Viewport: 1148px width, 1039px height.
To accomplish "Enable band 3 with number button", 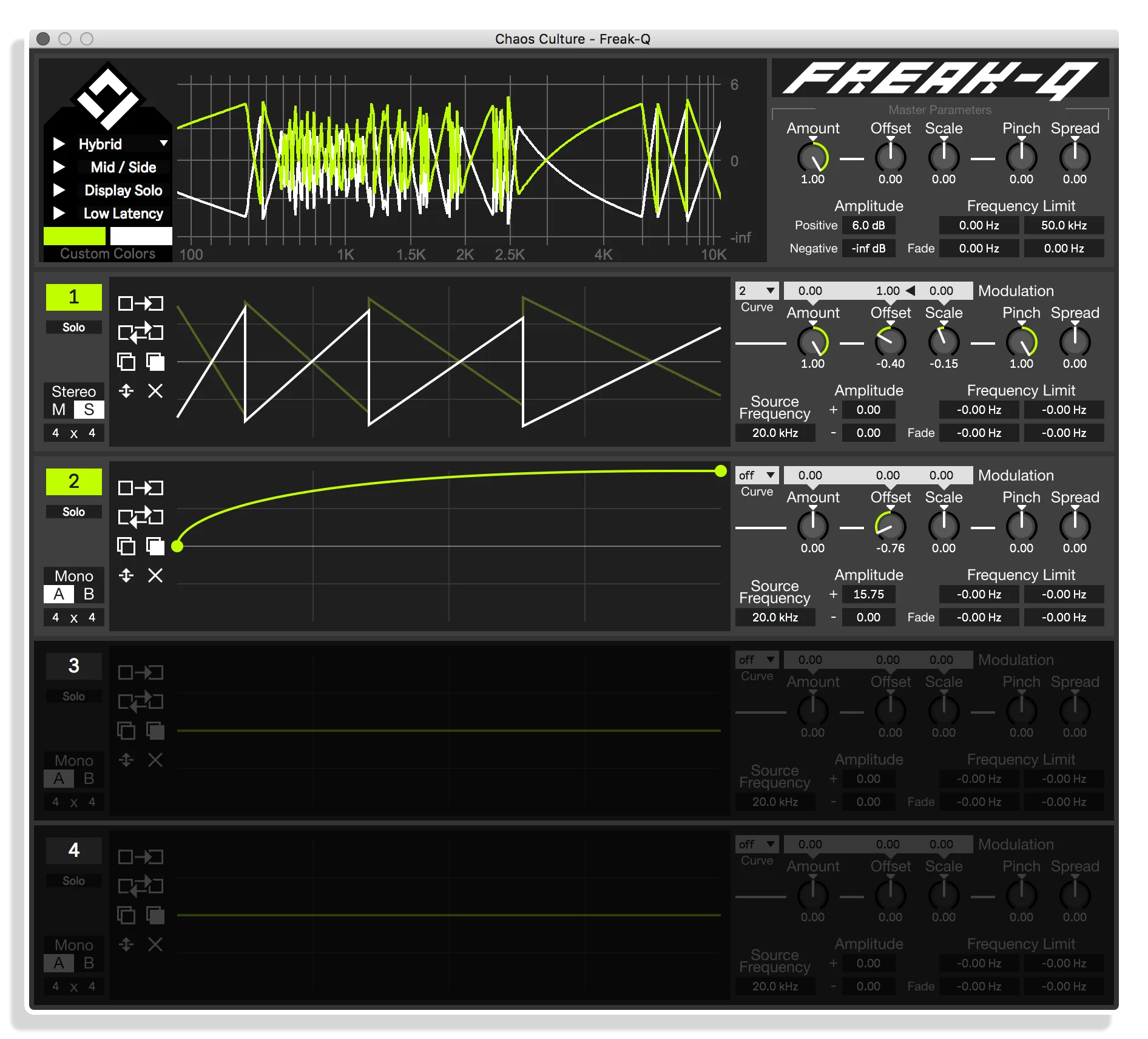I will pyautogui.click(x=74, y=666).
